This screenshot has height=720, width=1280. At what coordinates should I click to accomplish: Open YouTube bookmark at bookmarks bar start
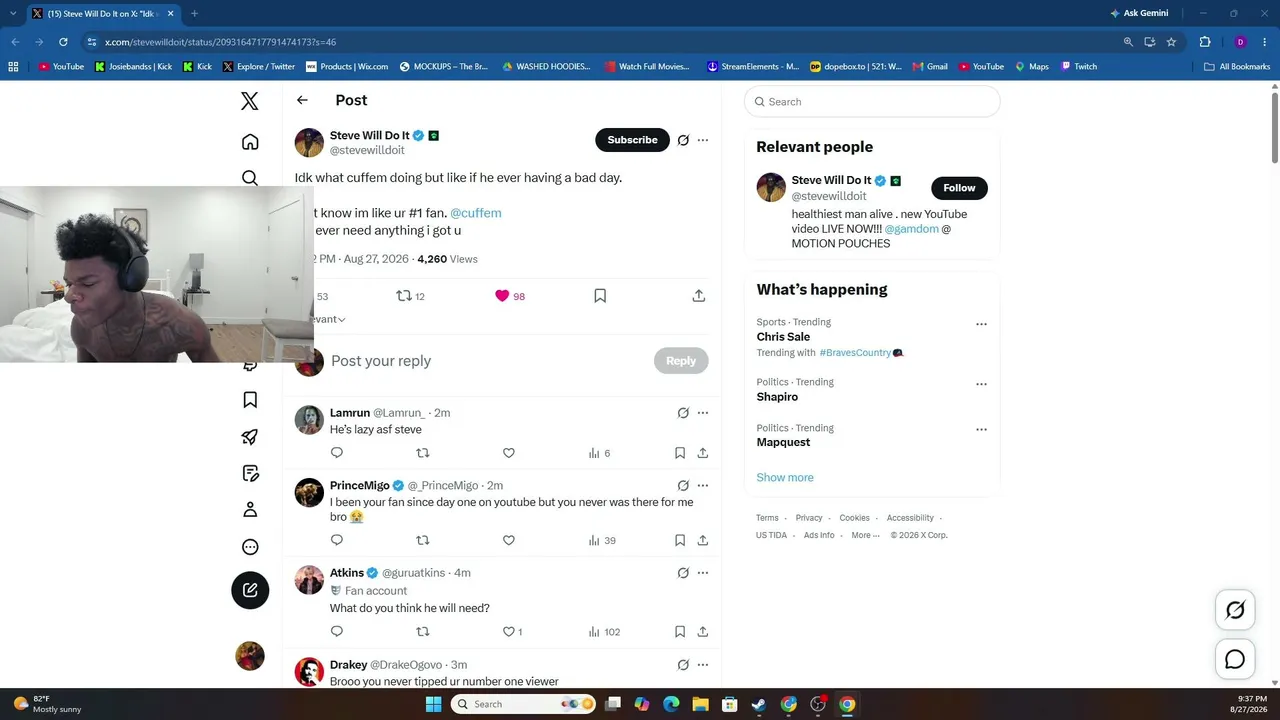click(61, 67)
